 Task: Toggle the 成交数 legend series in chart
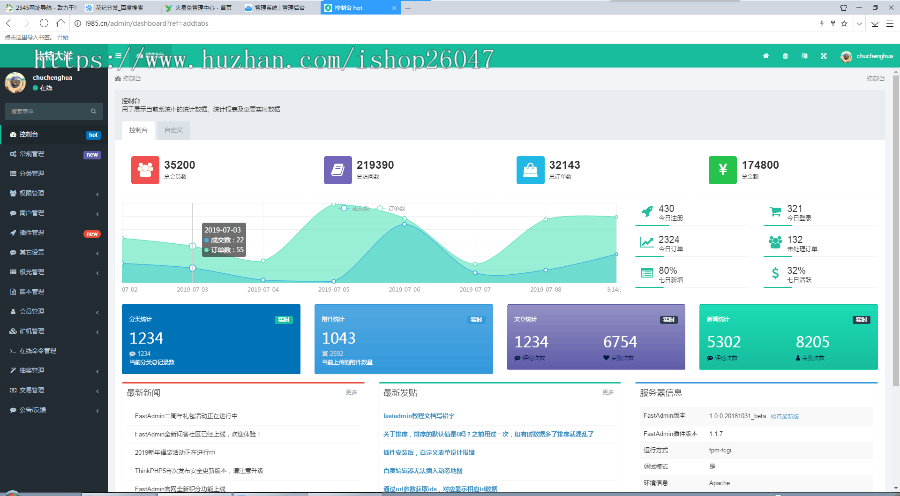[x=356, y=208]
